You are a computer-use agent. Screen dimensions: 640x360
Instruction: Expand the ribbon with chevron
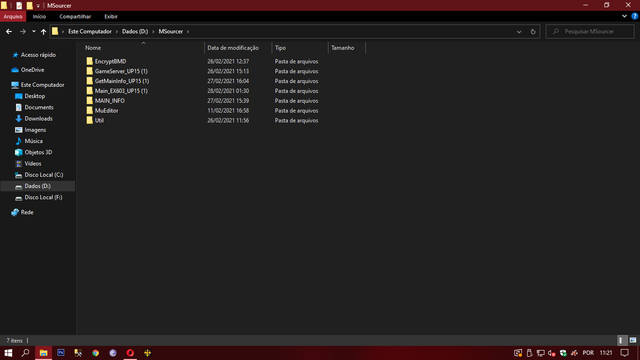[624, 16]
